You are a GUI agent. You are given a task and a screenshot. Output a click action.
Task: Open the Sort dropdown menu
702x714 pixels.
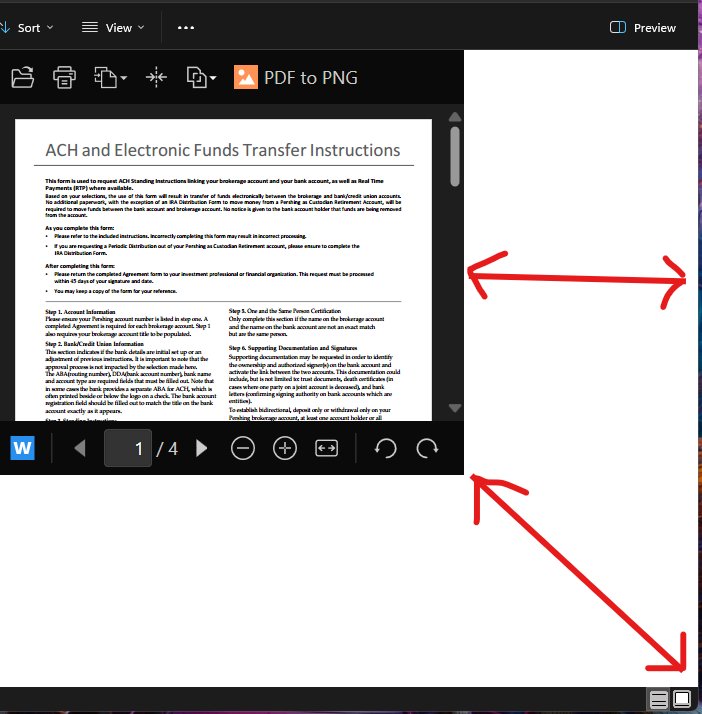(27, 28)
